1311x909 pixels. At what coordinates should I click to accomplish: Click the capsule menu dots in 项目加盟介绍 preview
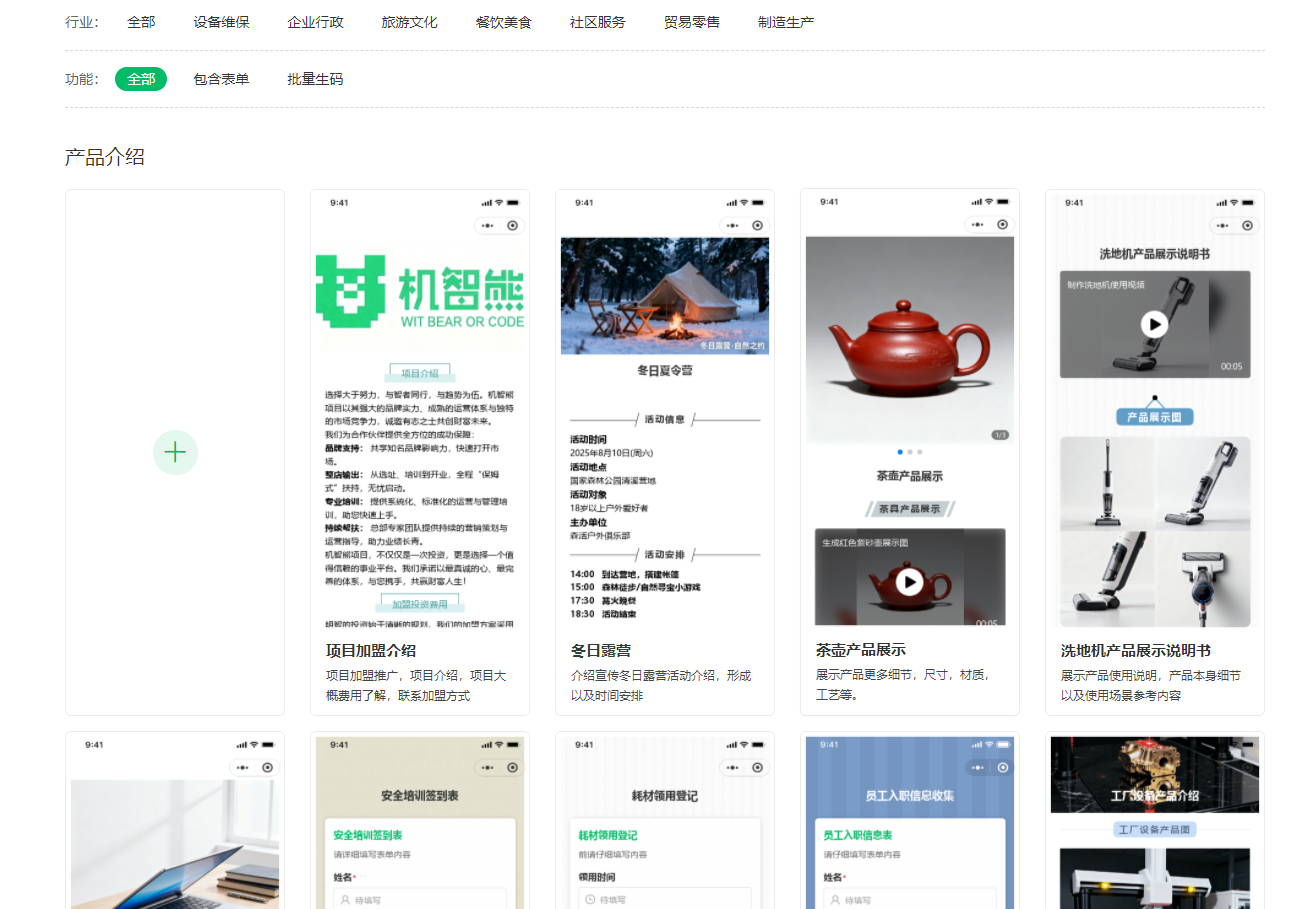pos(488,226)
